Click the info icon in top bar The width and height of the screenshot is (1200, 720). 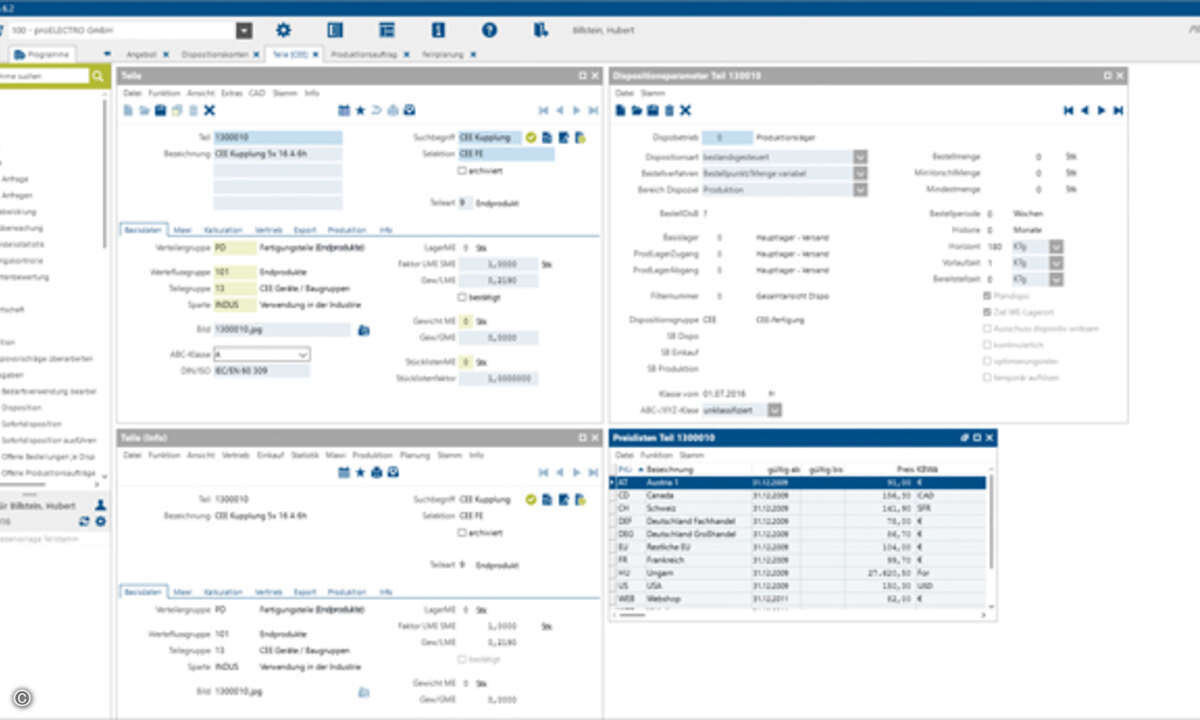click(x=438, y=31)
